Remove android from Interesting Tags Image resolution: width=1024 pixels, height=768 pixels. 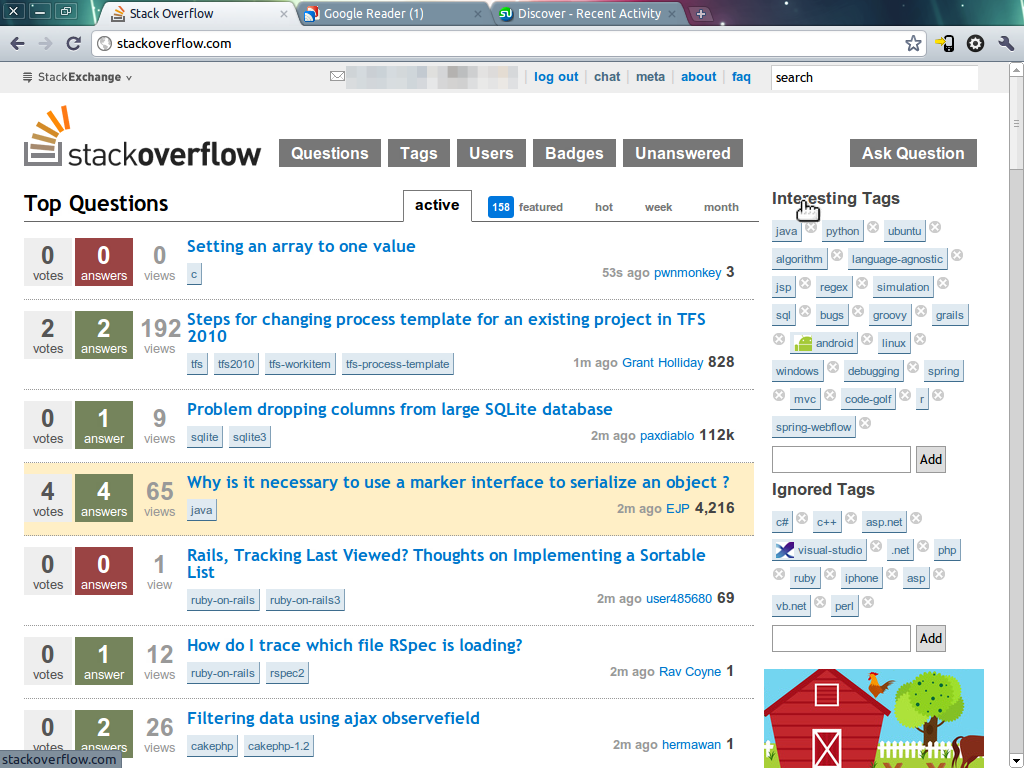(867, 340)
